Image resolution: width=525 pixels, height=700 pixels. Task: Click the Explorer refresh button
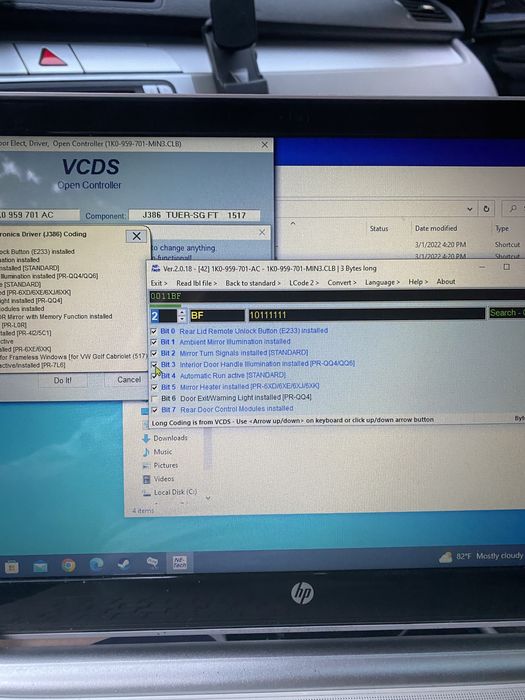click(x=486, y=208)
